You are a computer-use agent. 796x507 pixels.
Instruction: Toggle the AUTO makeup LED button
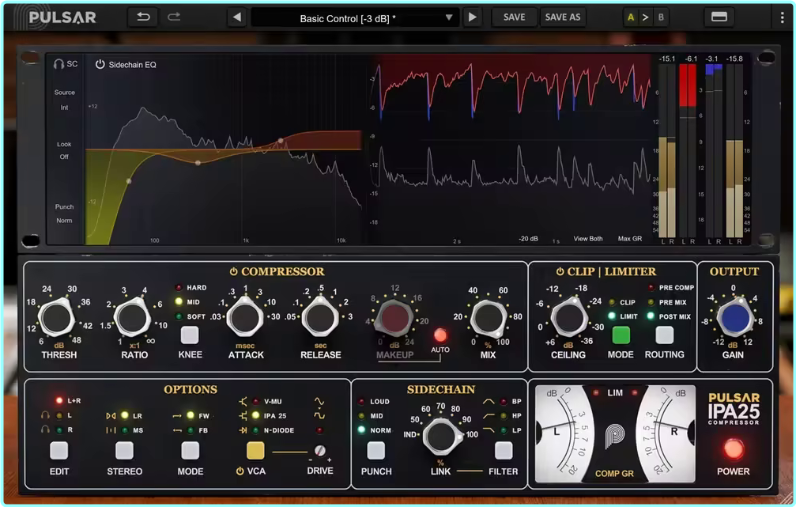click(440, 335)
